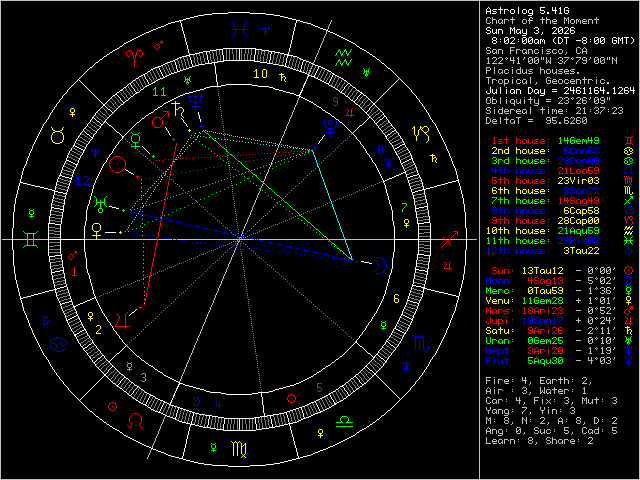640x480 pixels.
Task: Select the 'Ang: 0, Suc: 5, Cad: 5' line
Action: point(551,431)
